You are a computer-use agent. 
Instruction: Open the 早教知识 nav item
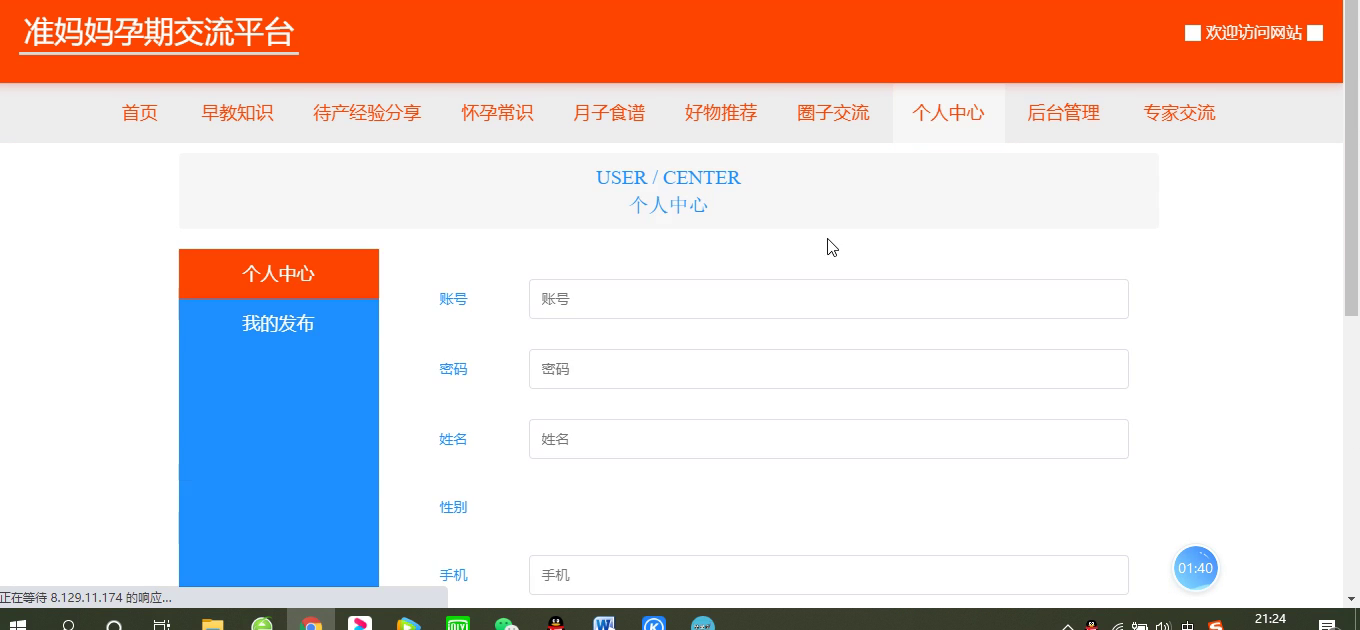click(237, 113)
